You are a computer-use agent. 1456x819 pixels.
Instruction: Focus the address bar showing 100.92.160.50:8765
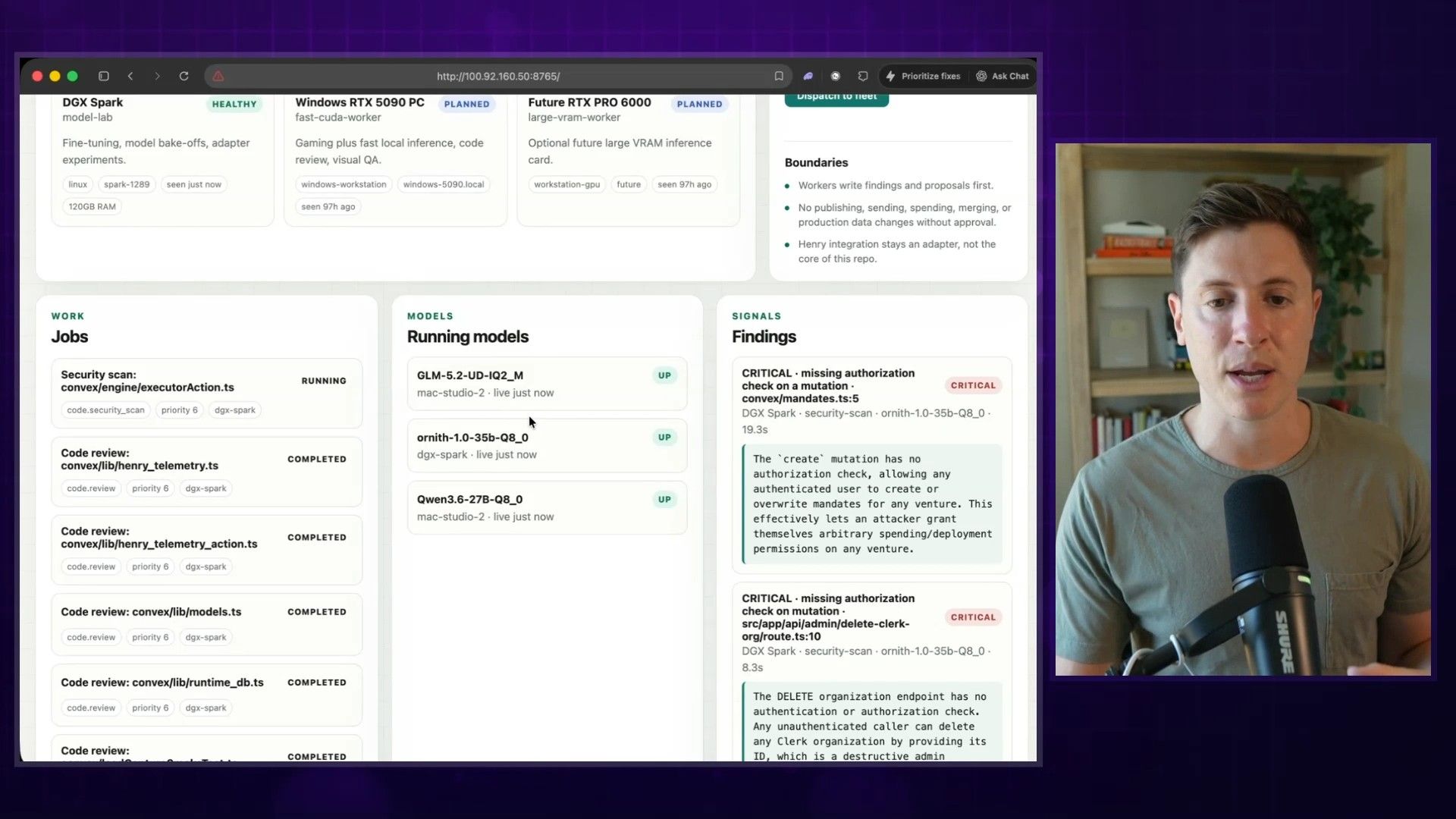498,76
